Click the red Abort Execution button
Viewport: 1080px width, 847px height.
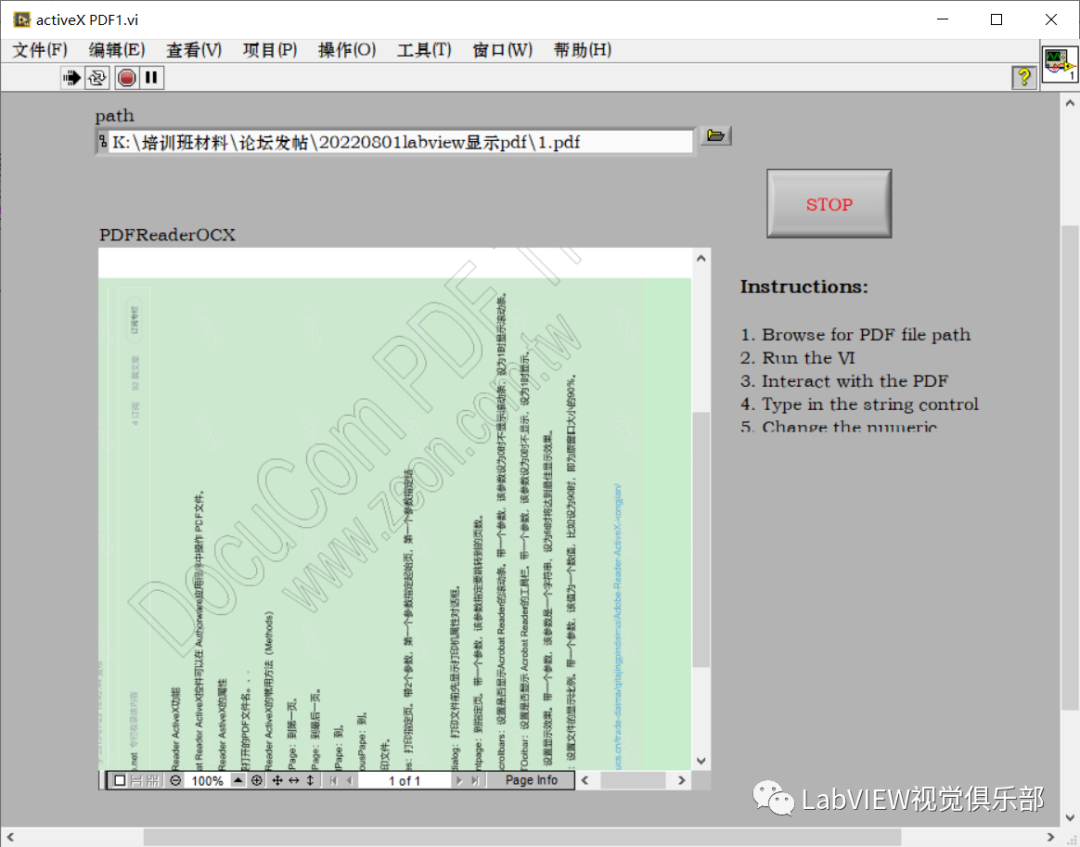pos(127,78)
